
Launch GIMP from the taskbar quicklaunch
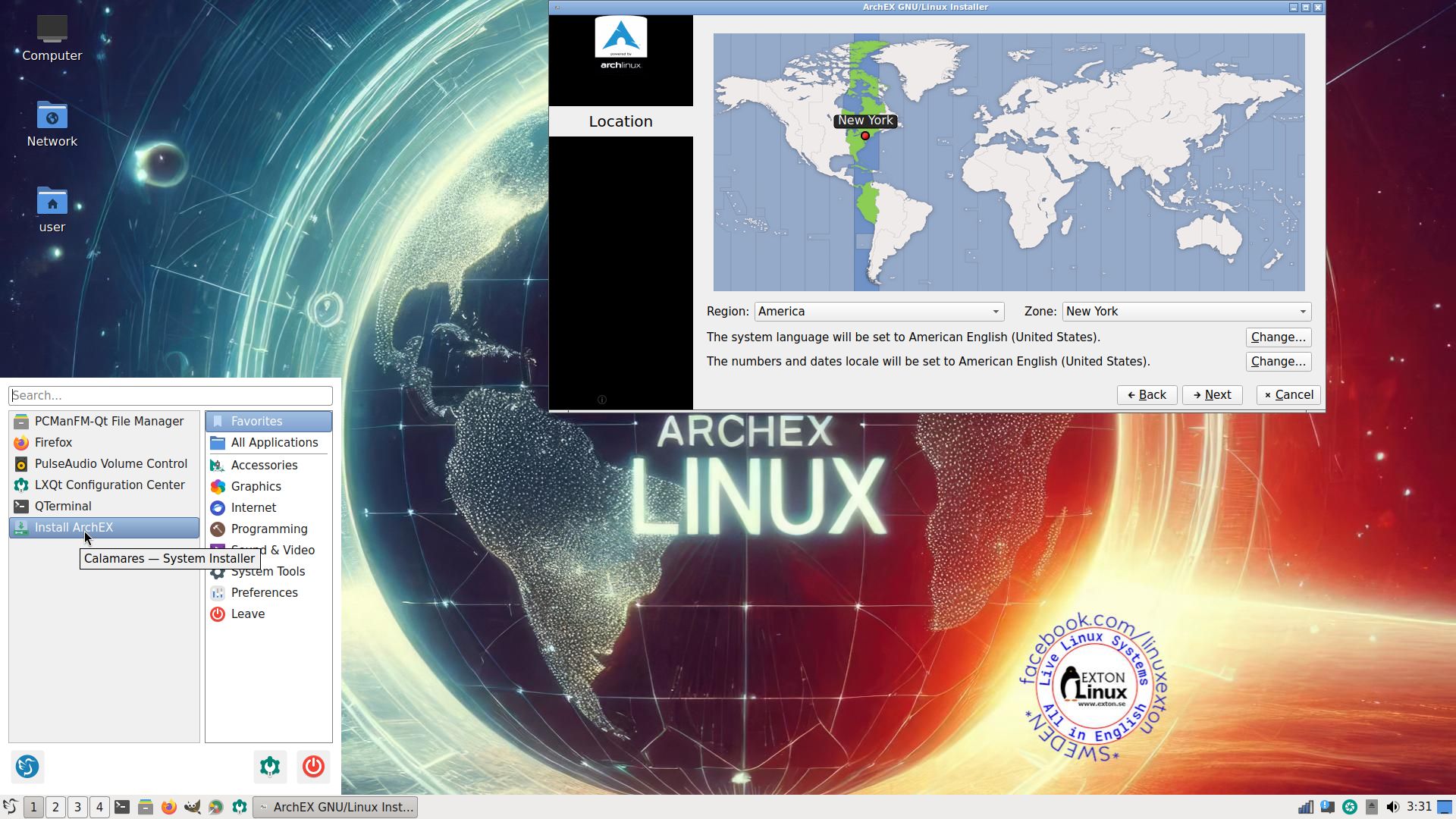(x=193, y=807)
